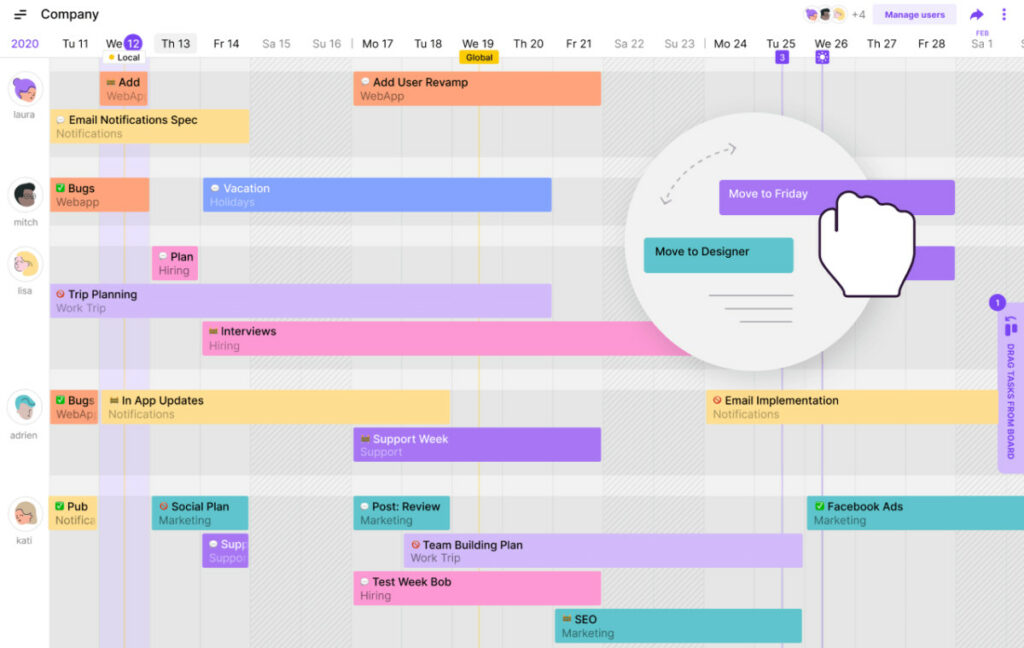Click the yellow Global marker under We 19
1024x648 pixels.
479,58
